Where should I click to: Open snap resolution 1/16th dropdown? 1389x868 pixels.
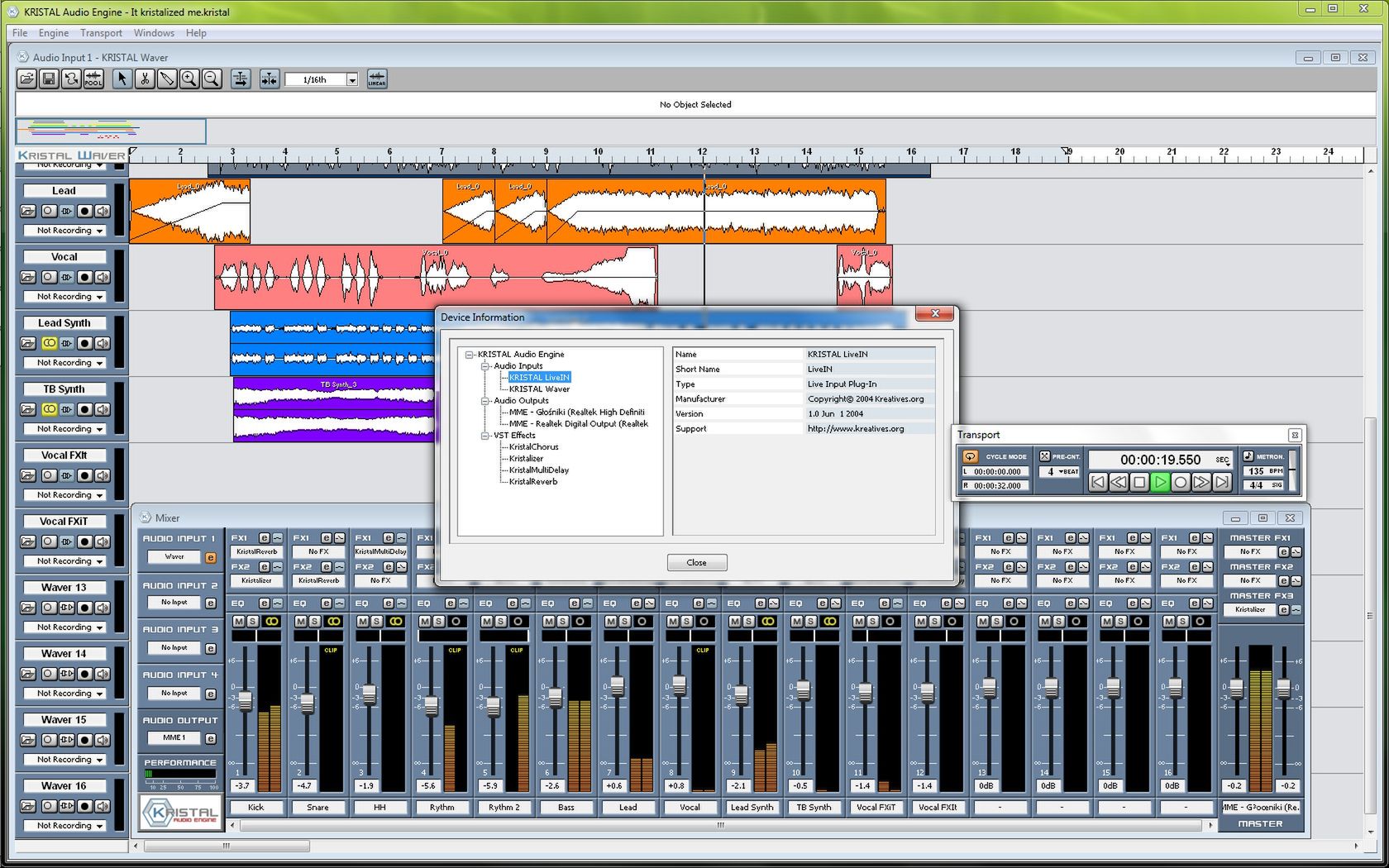point(352,80)
